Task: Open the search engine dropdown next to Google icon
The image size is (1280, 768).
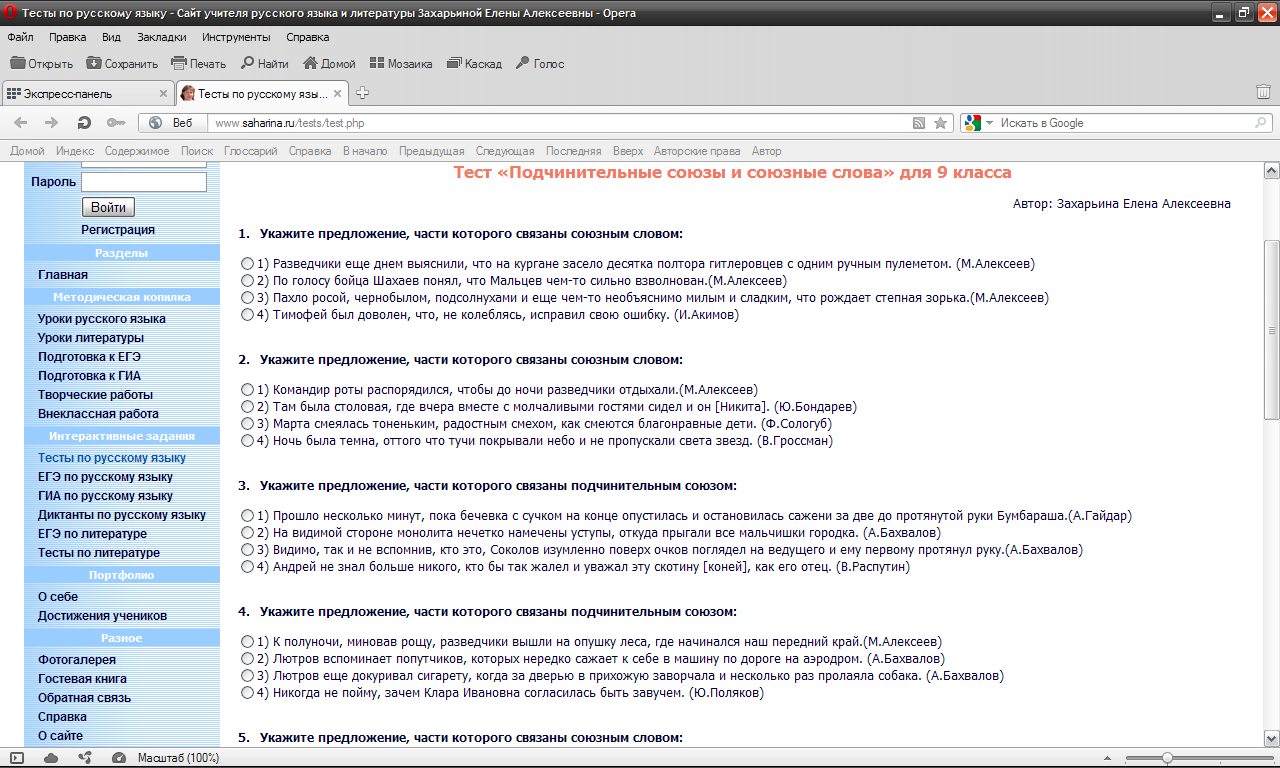Action: tap(989, 123)
